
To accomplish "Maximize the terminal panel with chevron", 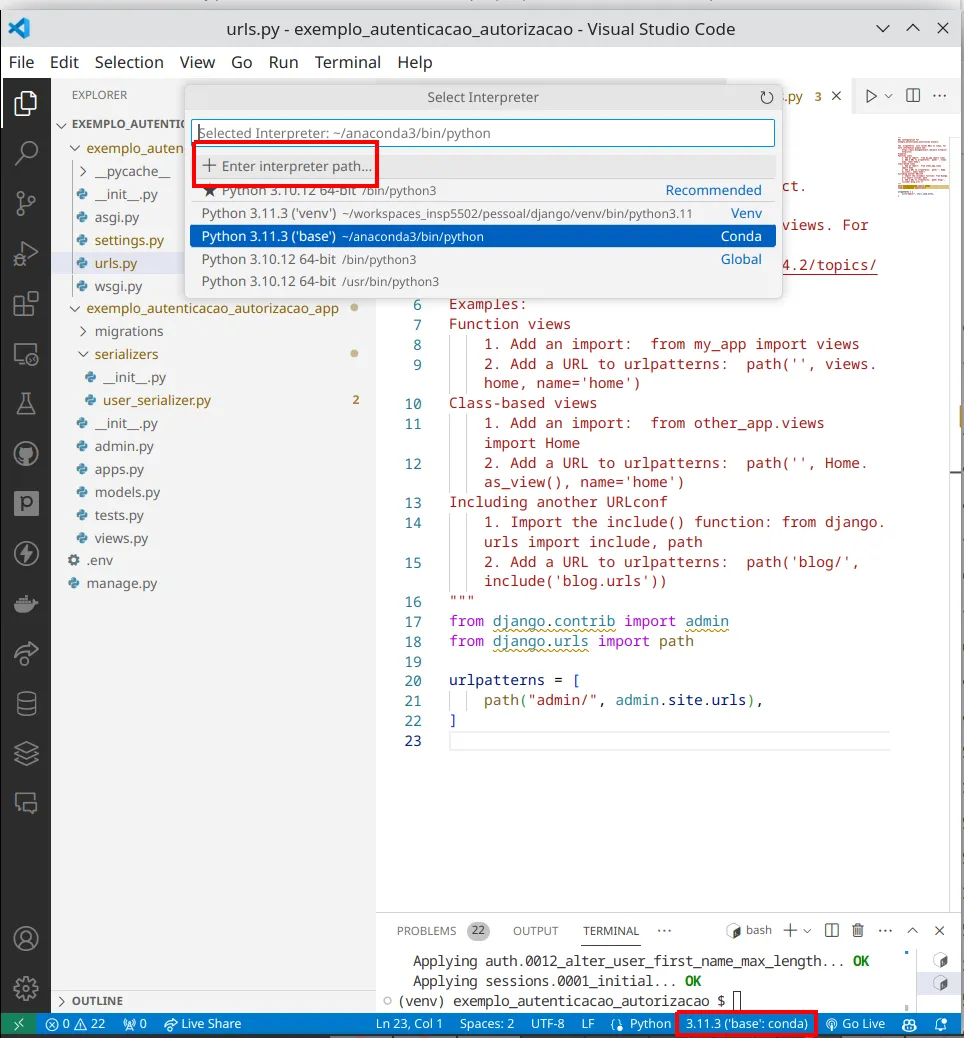I will [x=912, y=930].
